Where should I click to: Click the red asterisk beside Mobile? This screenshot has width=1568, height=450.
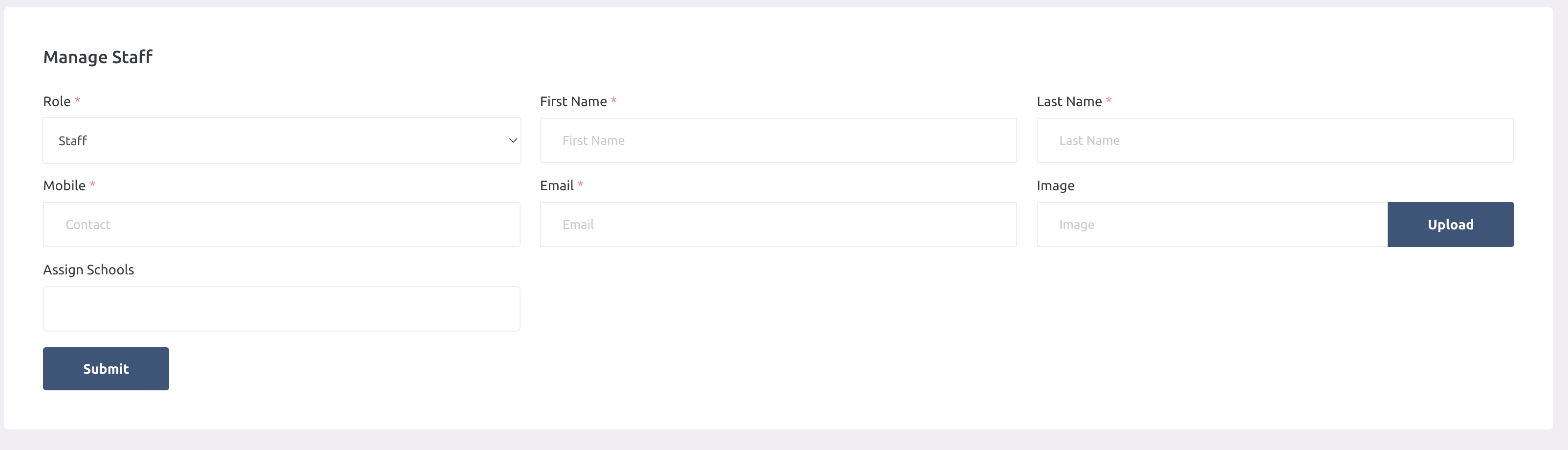[x=92, y=184]
